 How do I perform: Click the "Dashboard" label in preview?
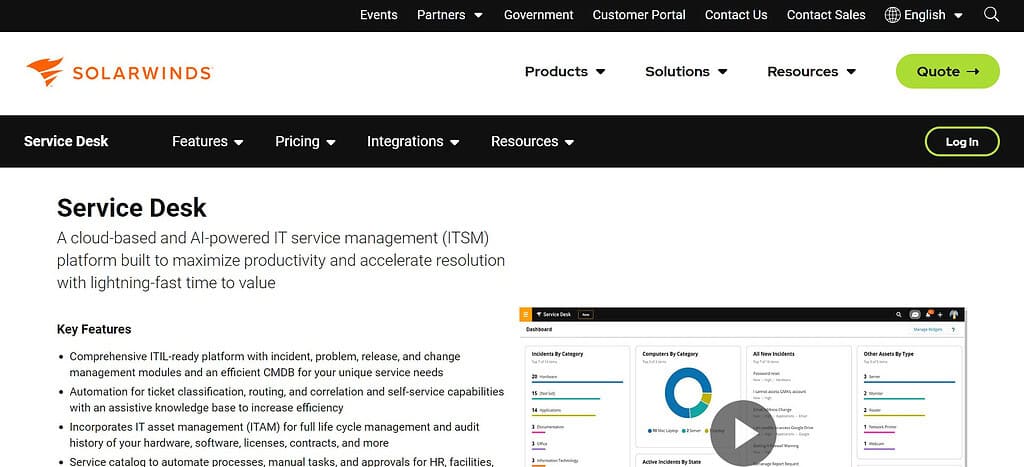(x=539, y=329)
